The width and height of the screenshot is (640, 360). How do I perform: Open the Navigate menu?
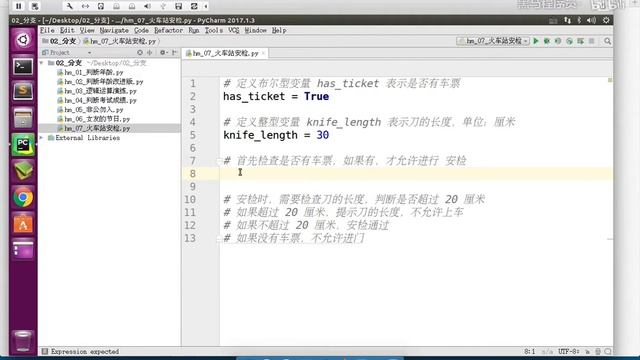tap(114, 31)
